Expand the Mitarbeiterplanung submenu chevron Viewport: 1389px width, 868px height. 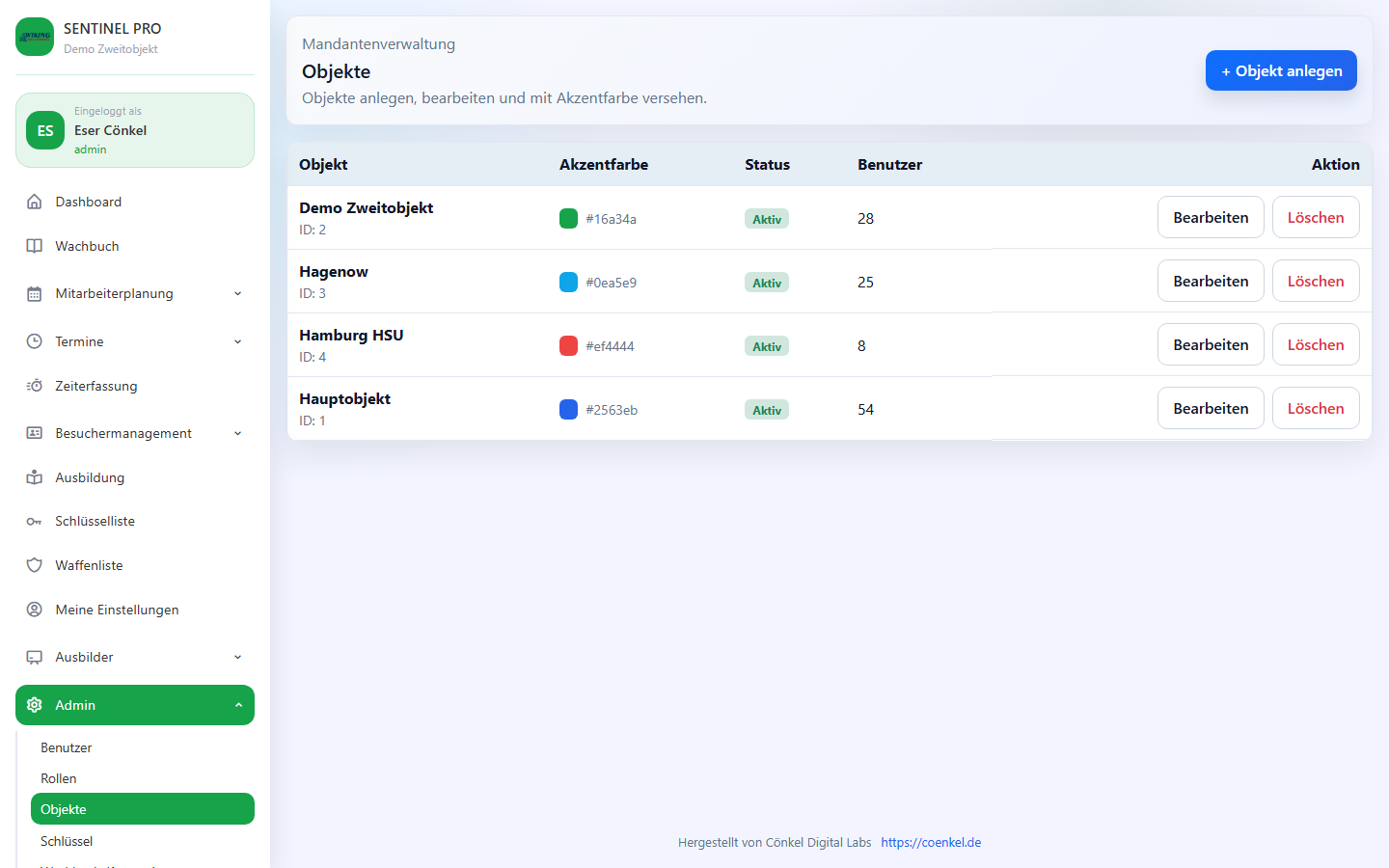[x=238, y=294]
